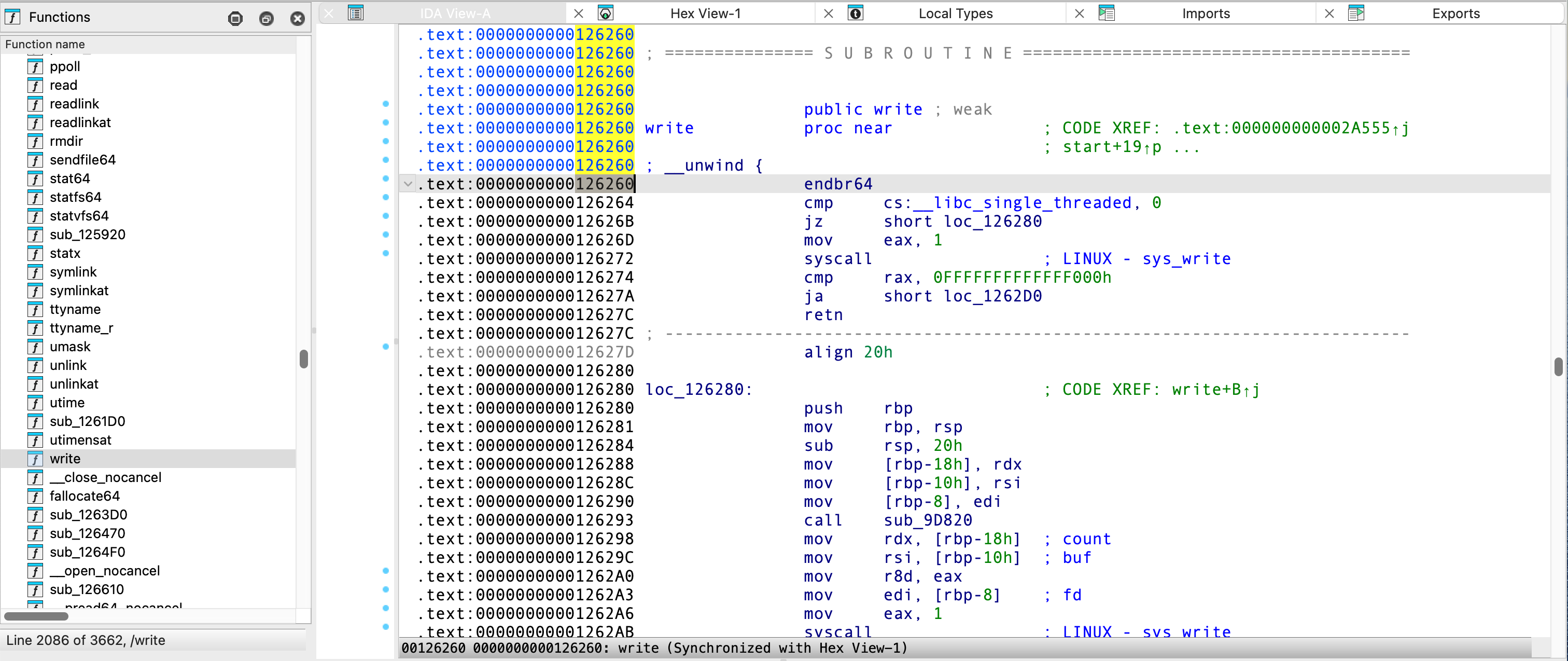Screen dimensions: 1568x661
Task: Maximize the Functions panel with the square icon
Action: click(x=235, y=18)
